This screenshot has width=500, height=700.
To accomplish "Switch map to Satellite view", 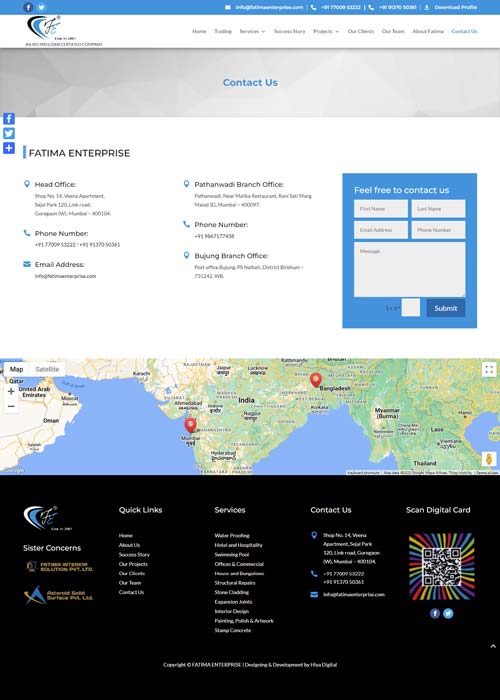I will coord(47,369).
